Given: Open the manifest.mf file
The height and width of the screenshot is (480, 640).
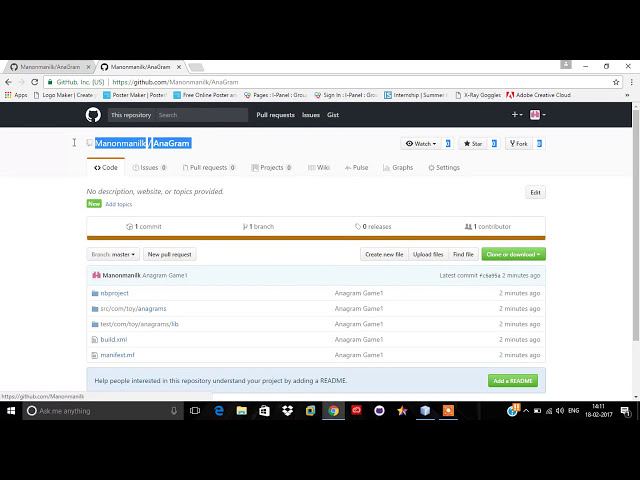Looking at the screenshot, I should 117,355.
